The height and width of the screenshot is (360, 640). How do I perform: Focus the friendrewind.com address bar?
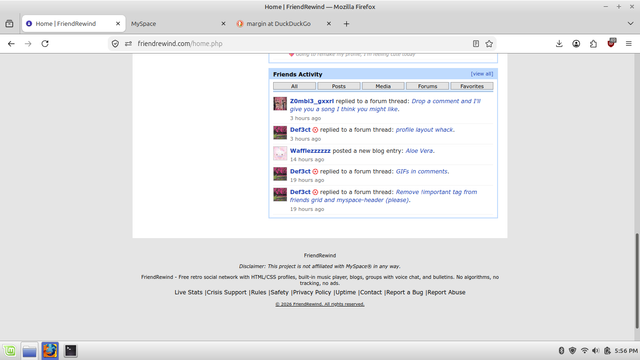pos(302,44)
